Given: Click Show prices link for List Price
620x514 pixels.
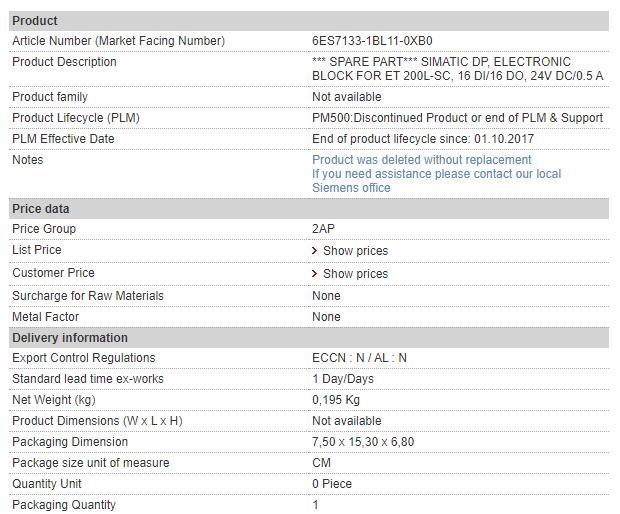Looking at the screenshot, I should (355, 251).
